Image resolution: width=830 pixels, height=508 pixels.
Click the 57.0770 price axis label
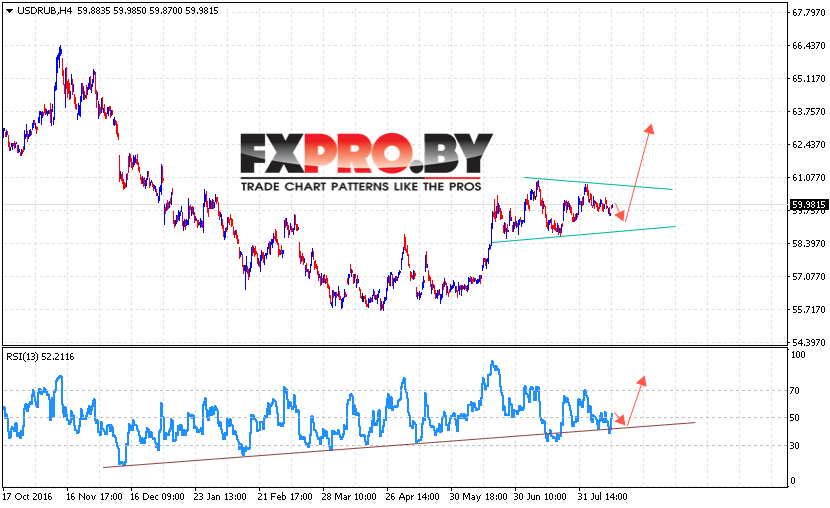point(808,277)
